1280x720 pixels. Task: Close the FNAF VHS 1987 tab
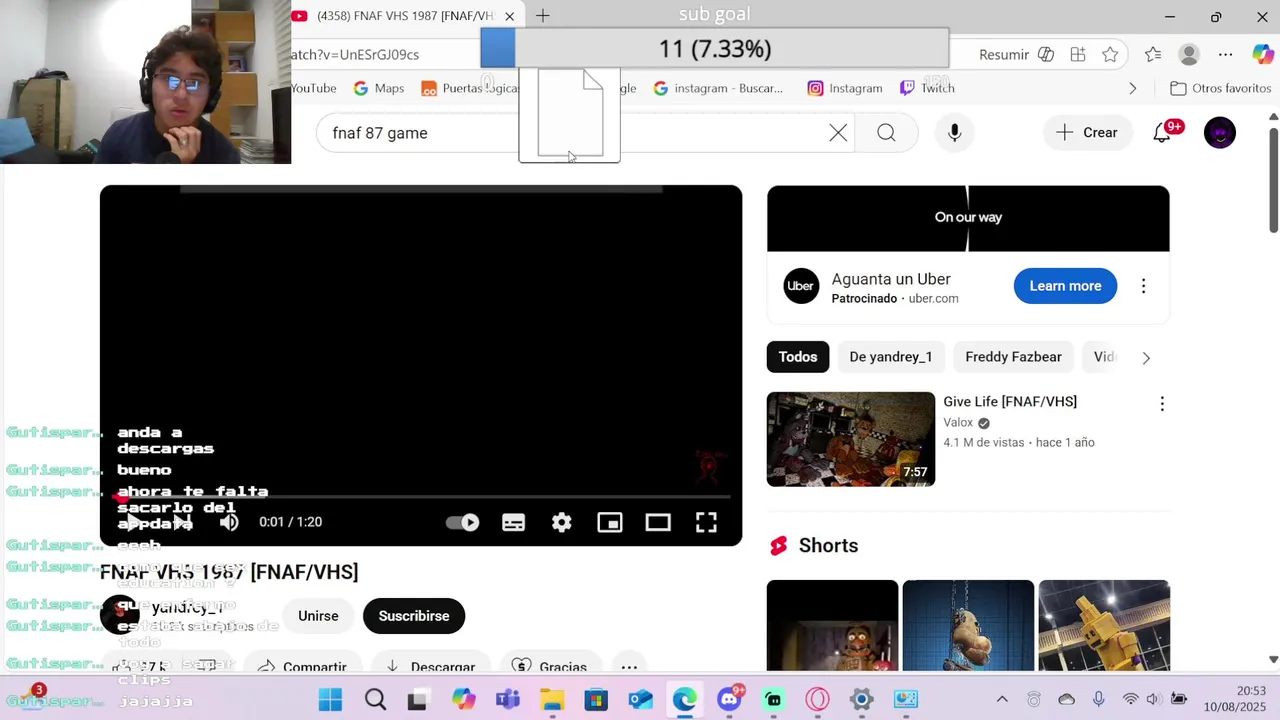(509, 16)
